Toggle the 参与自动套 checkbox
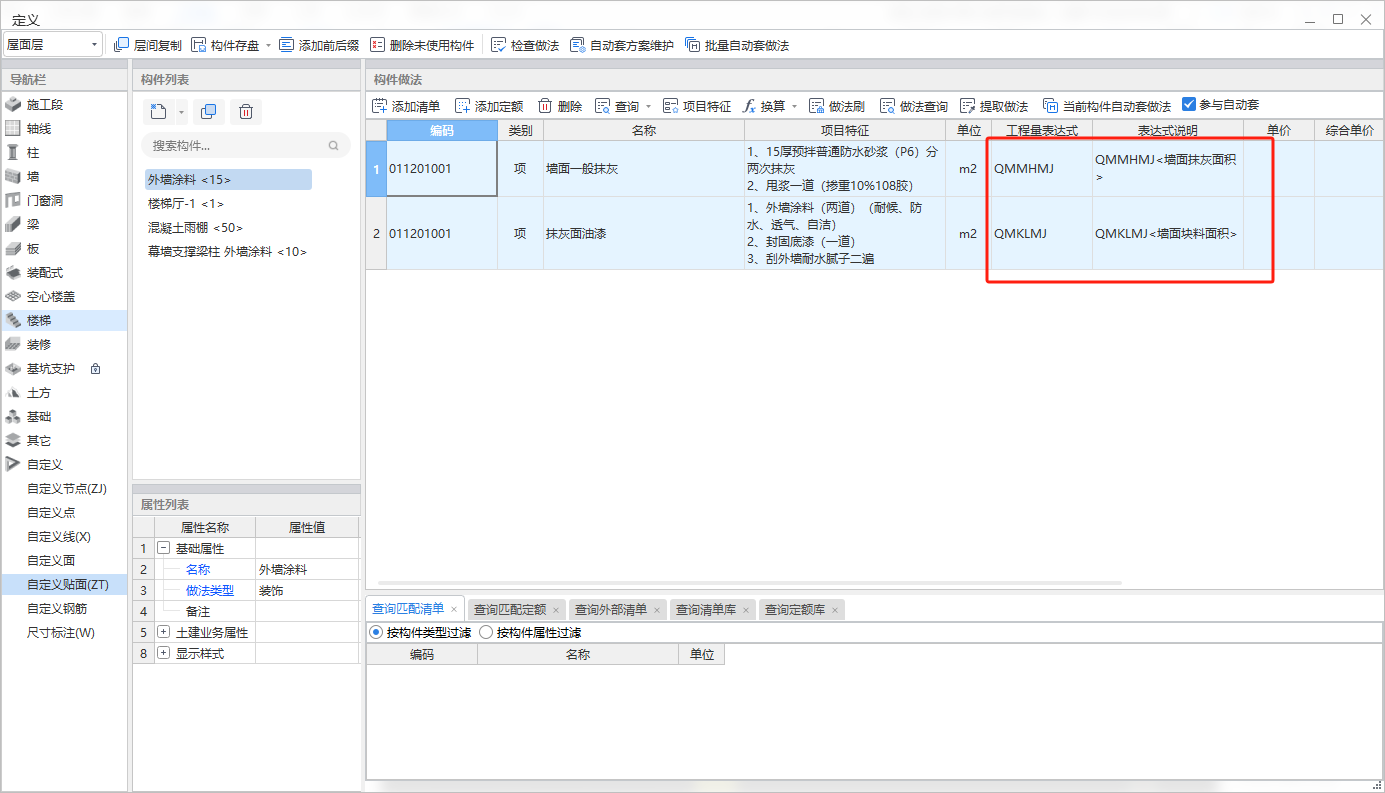This screenshot has width=1385, height=793. [1188, 104]
